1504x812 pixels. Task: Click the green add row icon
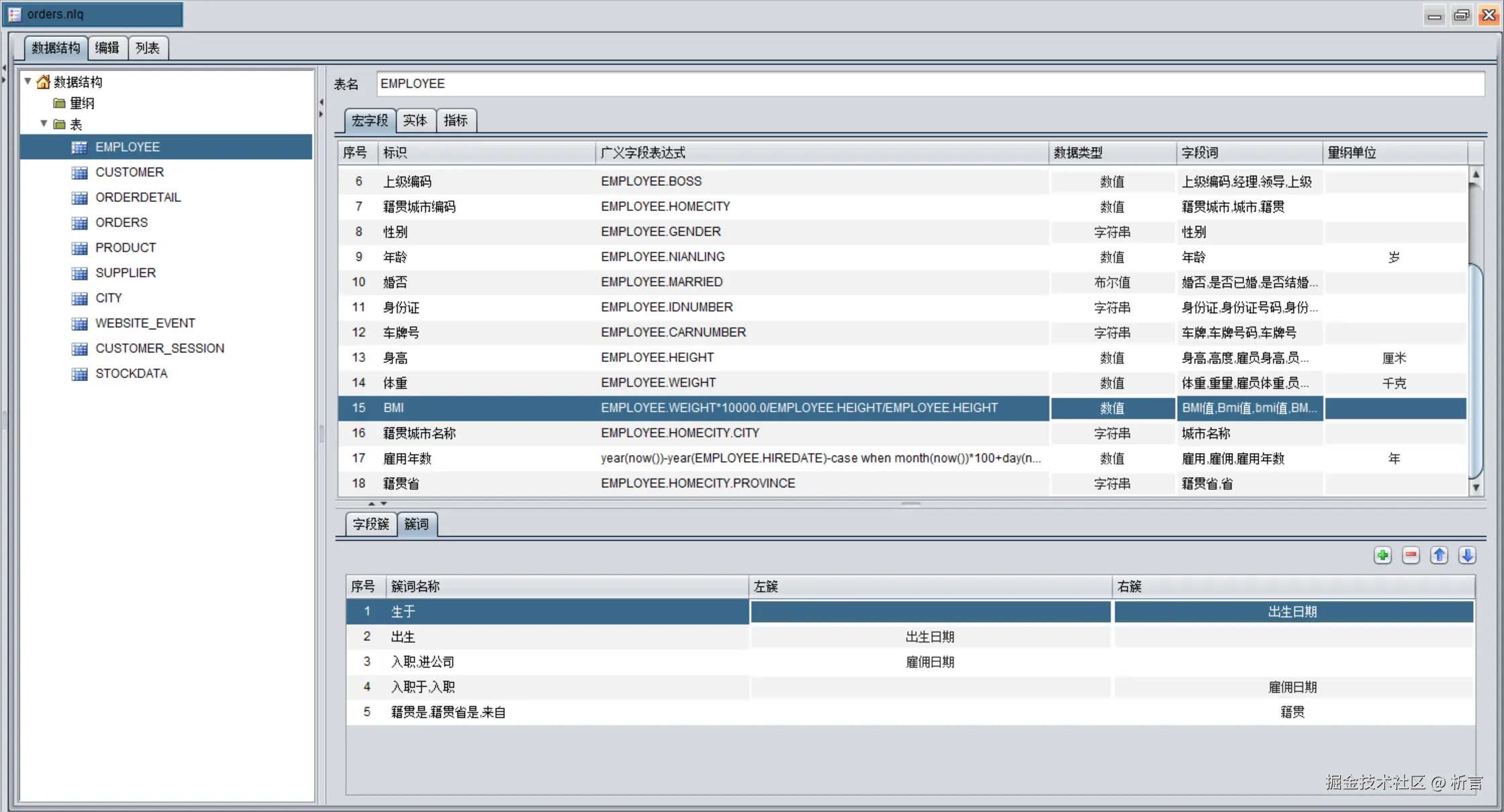tap(1382, 556)
